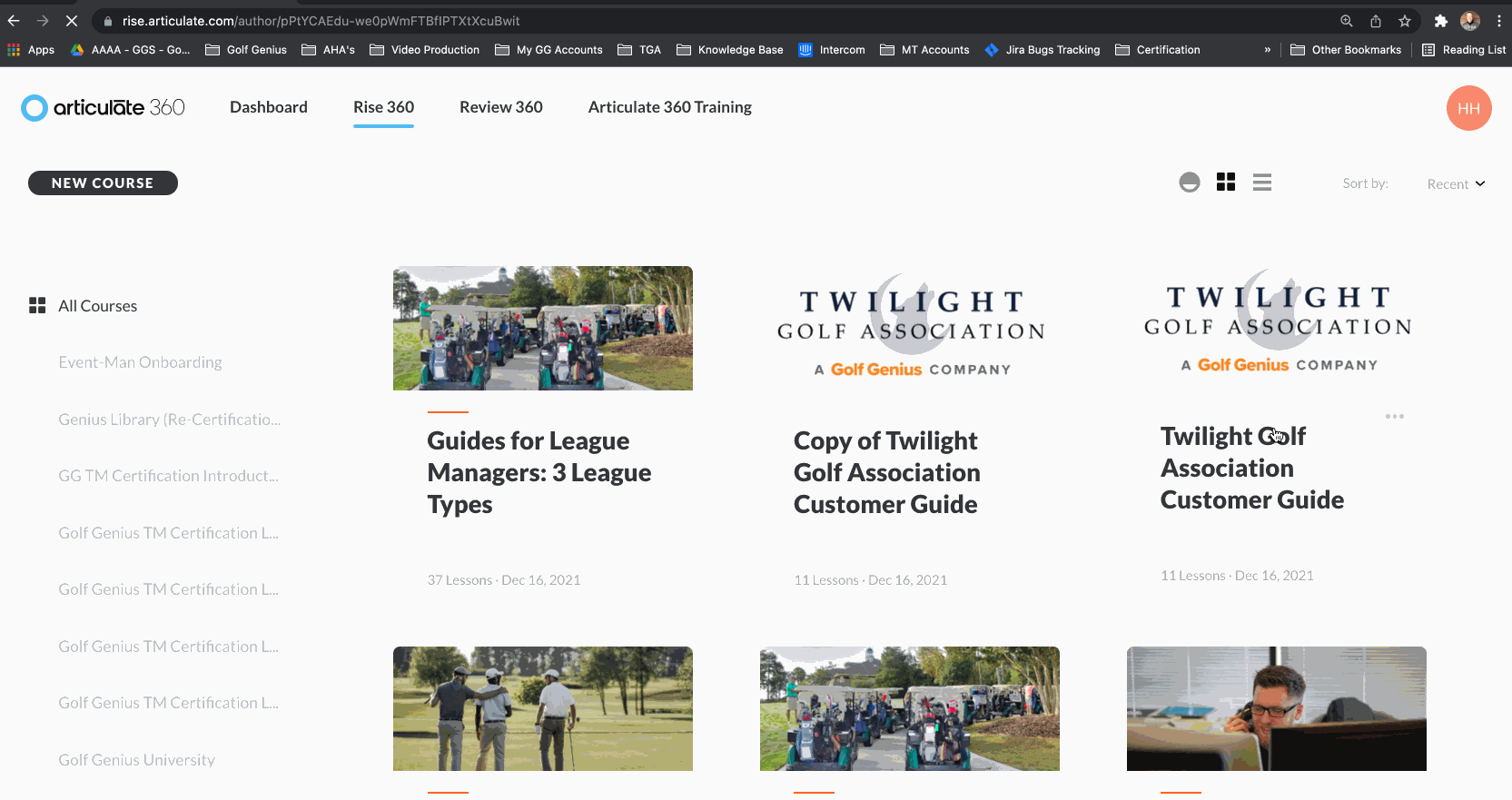Stop page loading in browser
Screen dimensions: 1512x800
[x=72, y=20]
